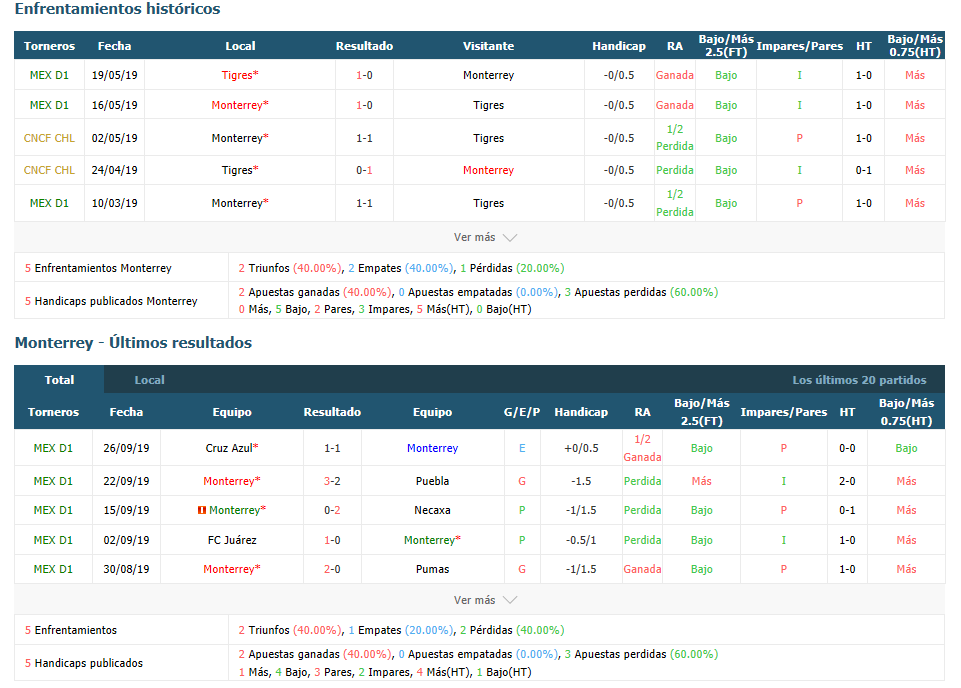The image size is (961, 688).
Task: Click handicap -0.5/1 in FC Juárez row
Action: pos(581,540)
